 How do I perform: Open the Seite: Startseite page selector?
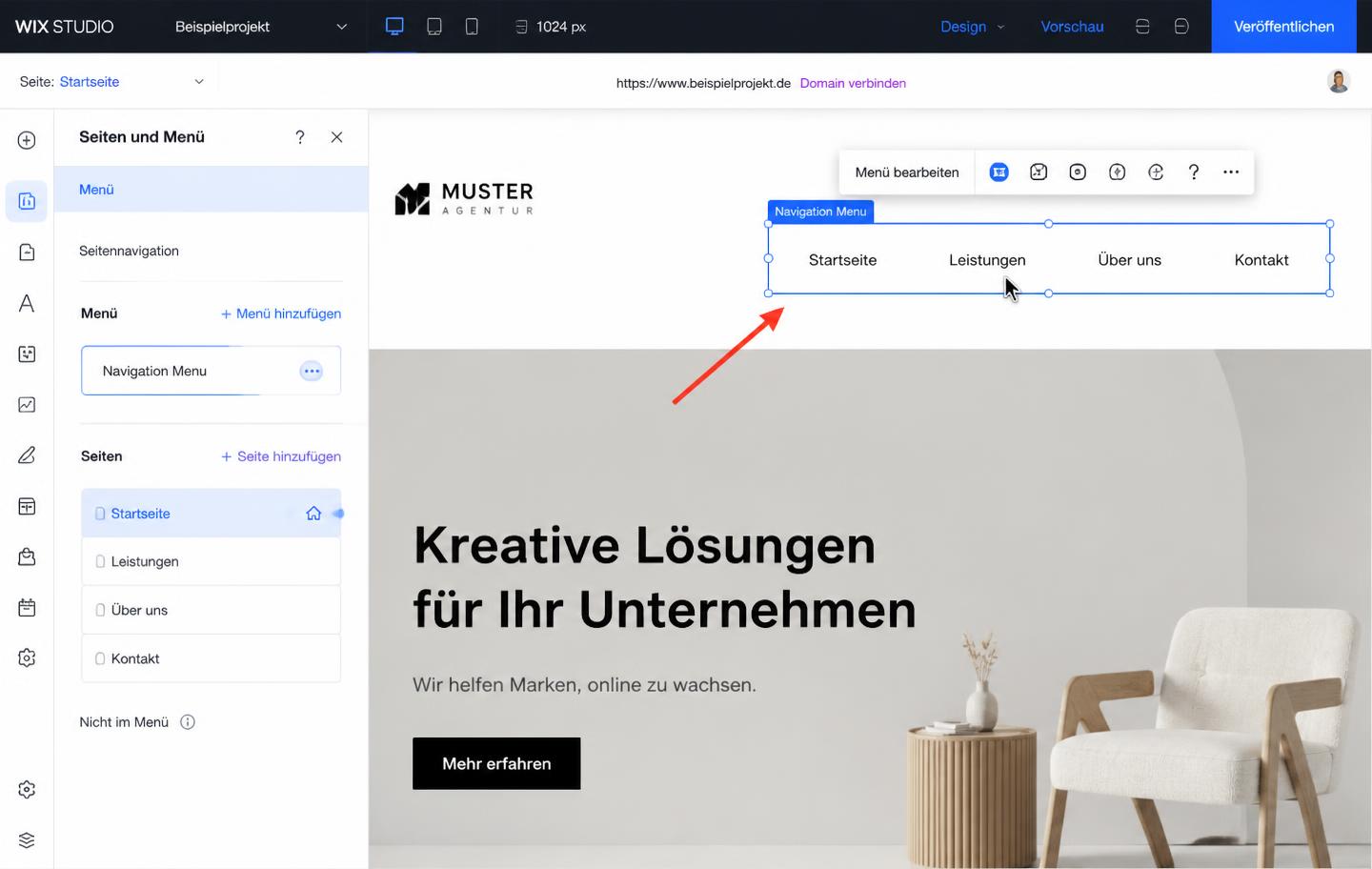pyautogui.click(x=112, y=82)
